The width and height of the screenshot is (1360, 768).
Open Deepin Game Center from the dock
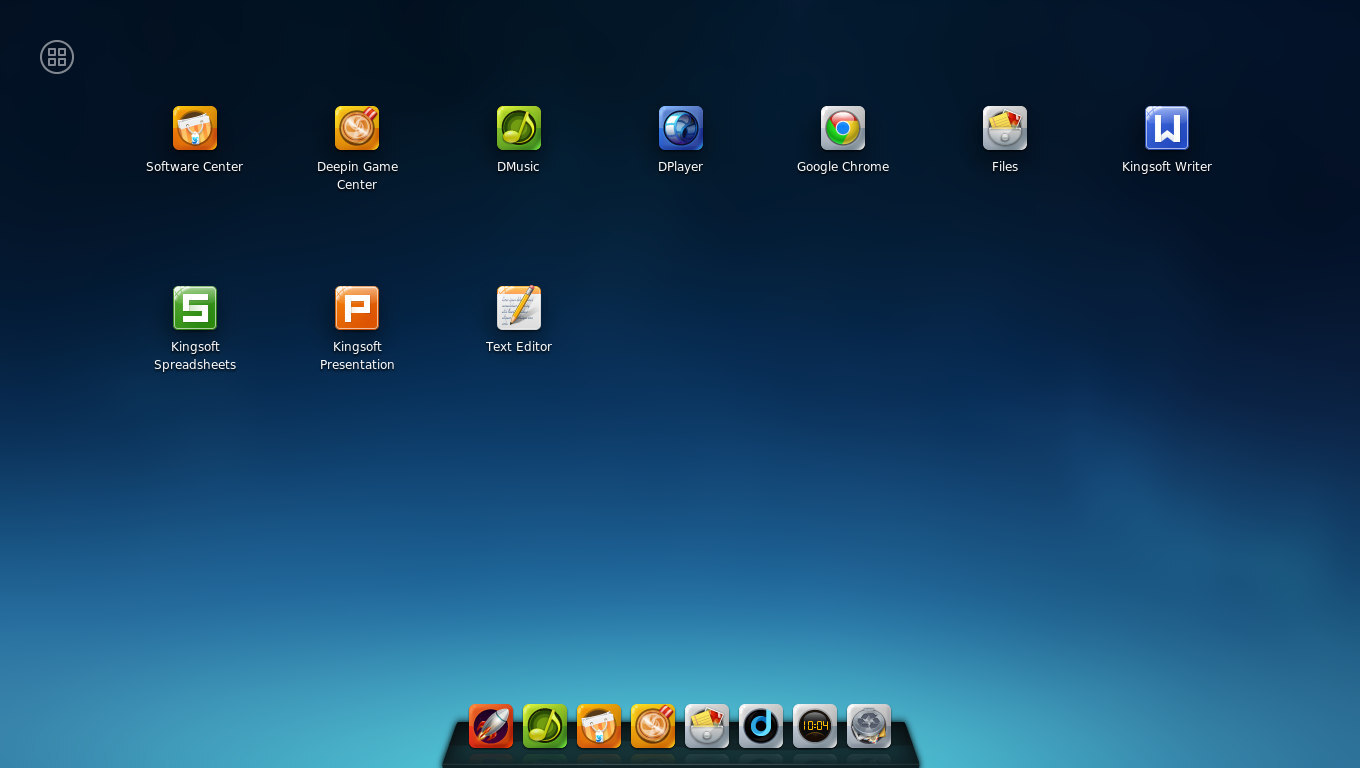652,726
